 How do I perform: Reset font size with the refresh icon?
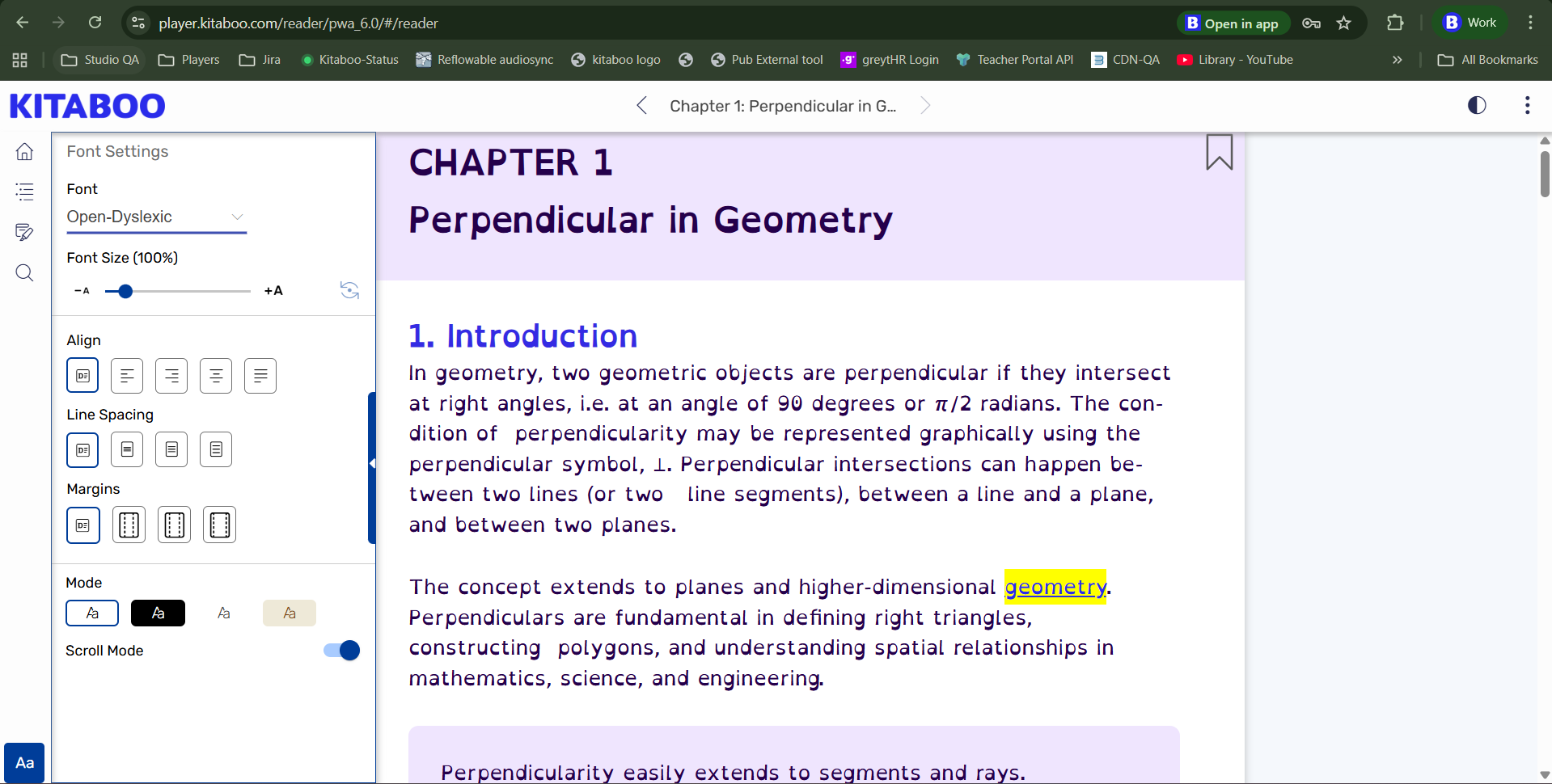coord(349,290)
